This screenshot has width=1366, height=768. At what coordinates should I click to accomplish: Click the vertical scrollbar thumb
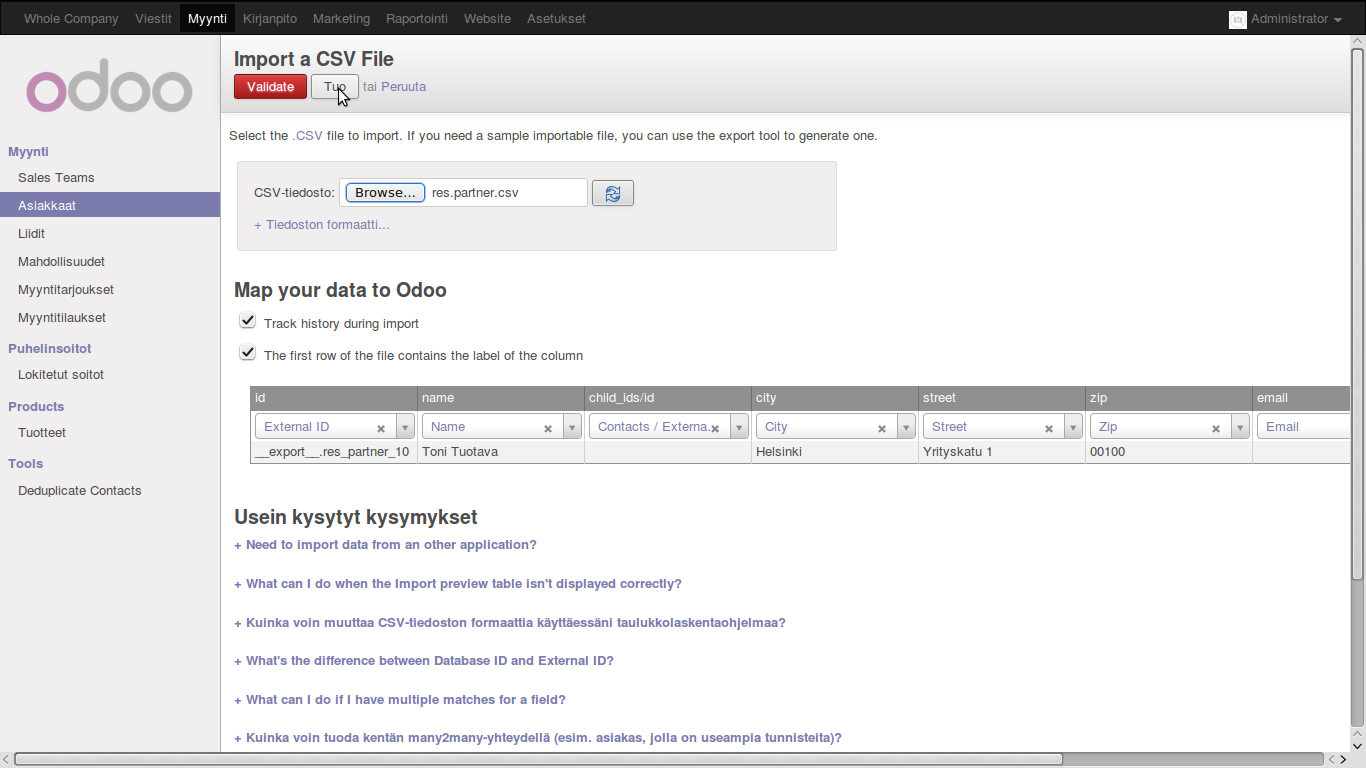(x=1357, y=315)
